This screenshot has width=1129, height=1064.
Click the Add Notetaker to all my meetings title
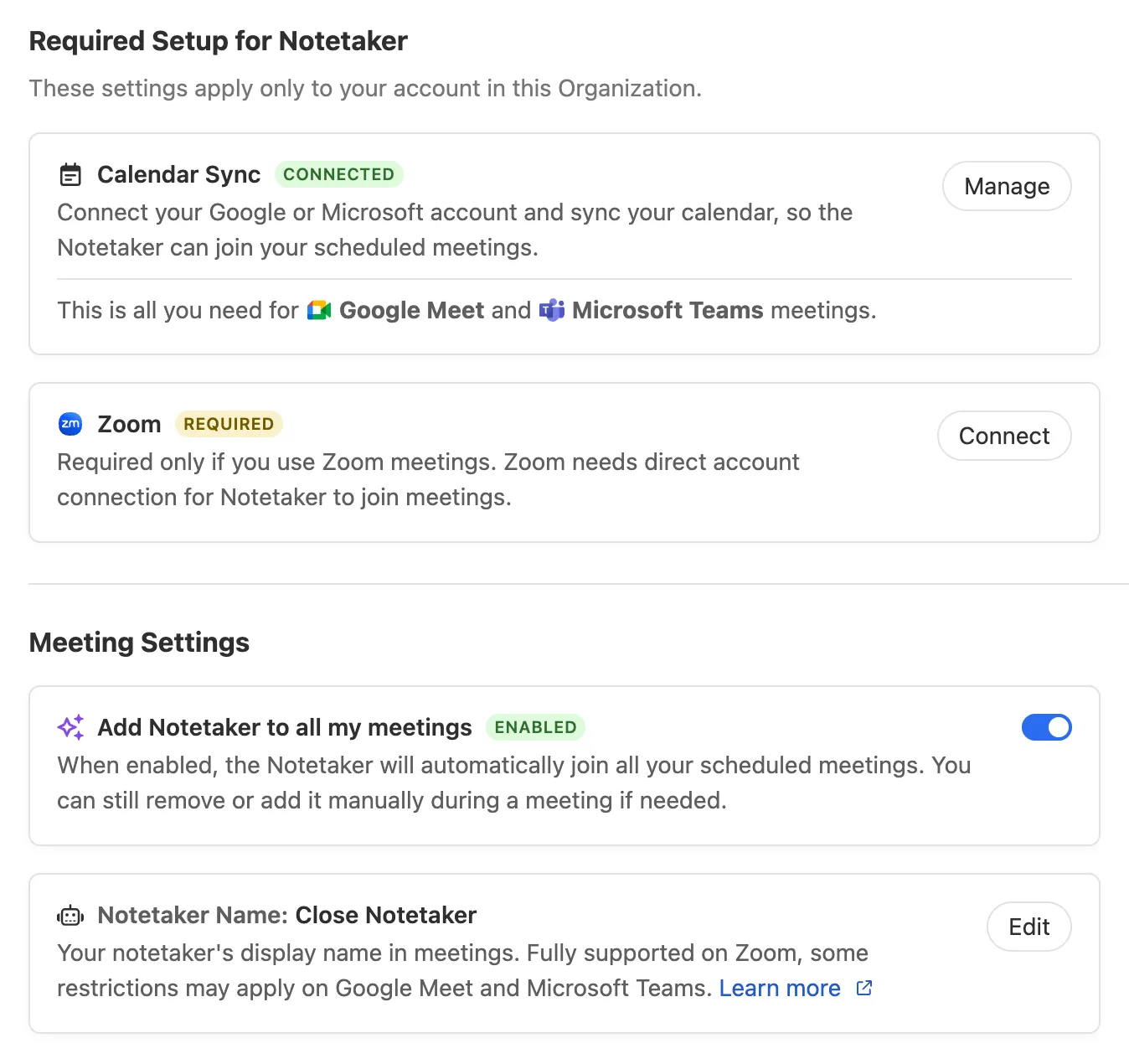[285, 727]
